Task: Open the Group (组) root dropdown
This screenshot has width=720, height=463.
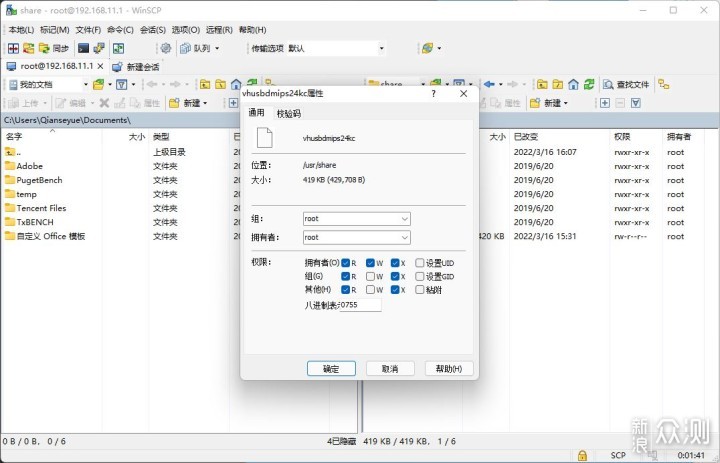Action: (x=357, y=219)
